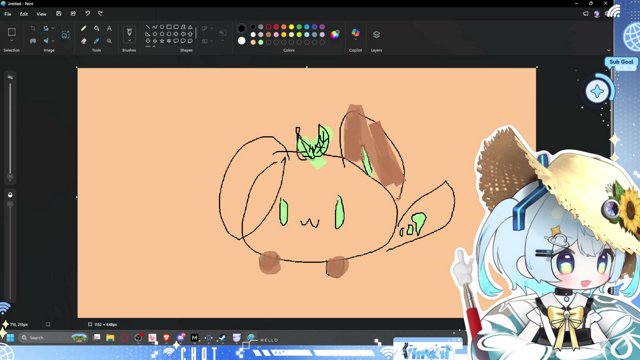The height and width of the screenshot is (360, 640).
Task: Click the Rotate image icon
Action: click(46, 28)
